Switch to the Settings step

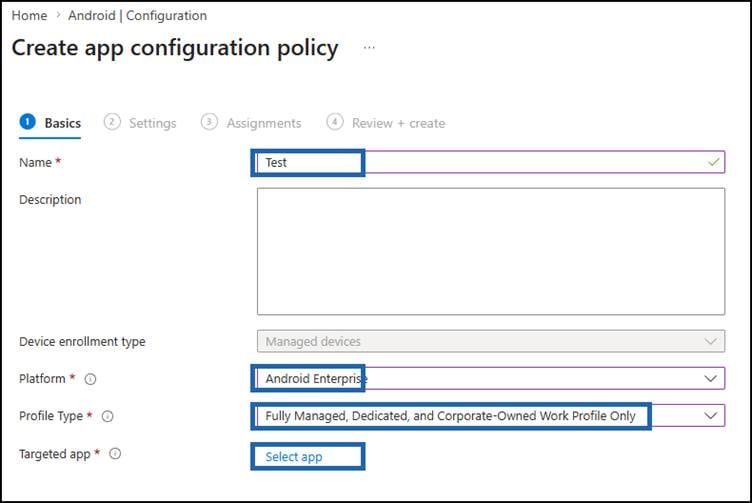coord(140,123)
